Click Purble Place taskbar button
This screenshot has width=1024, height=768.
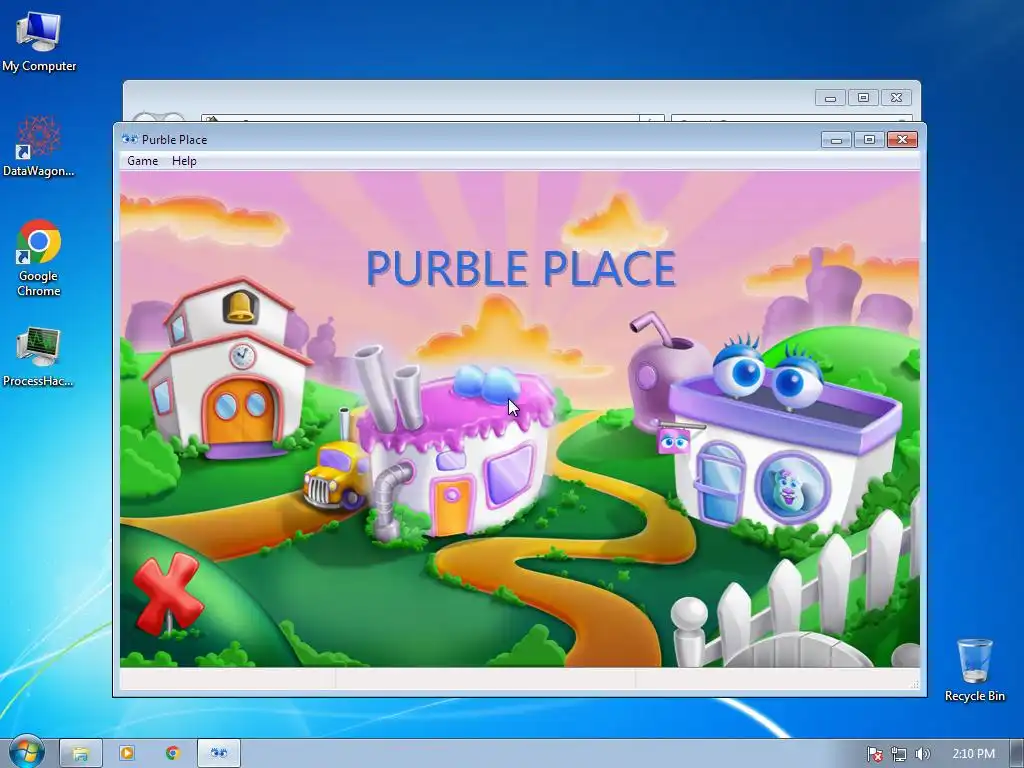(219, 753)
